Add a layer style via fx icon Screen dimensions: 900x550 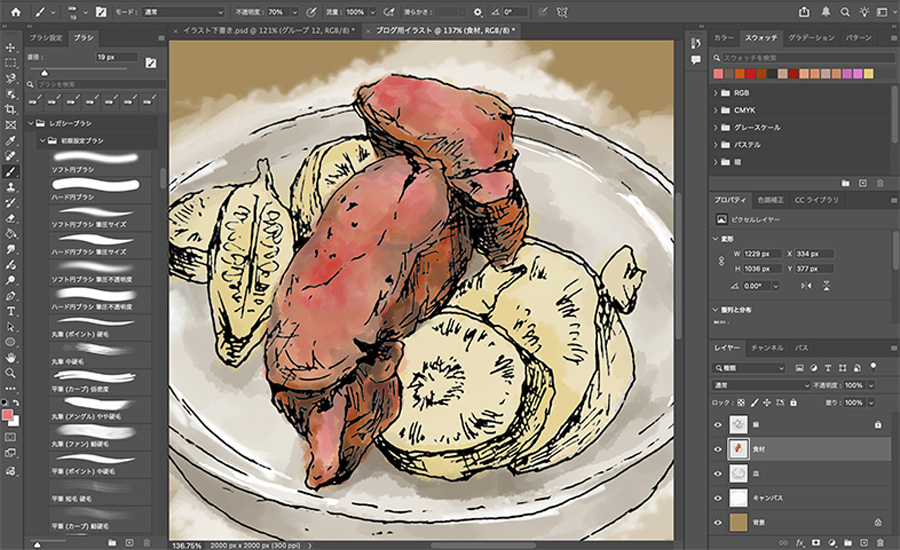pos(801,542)
